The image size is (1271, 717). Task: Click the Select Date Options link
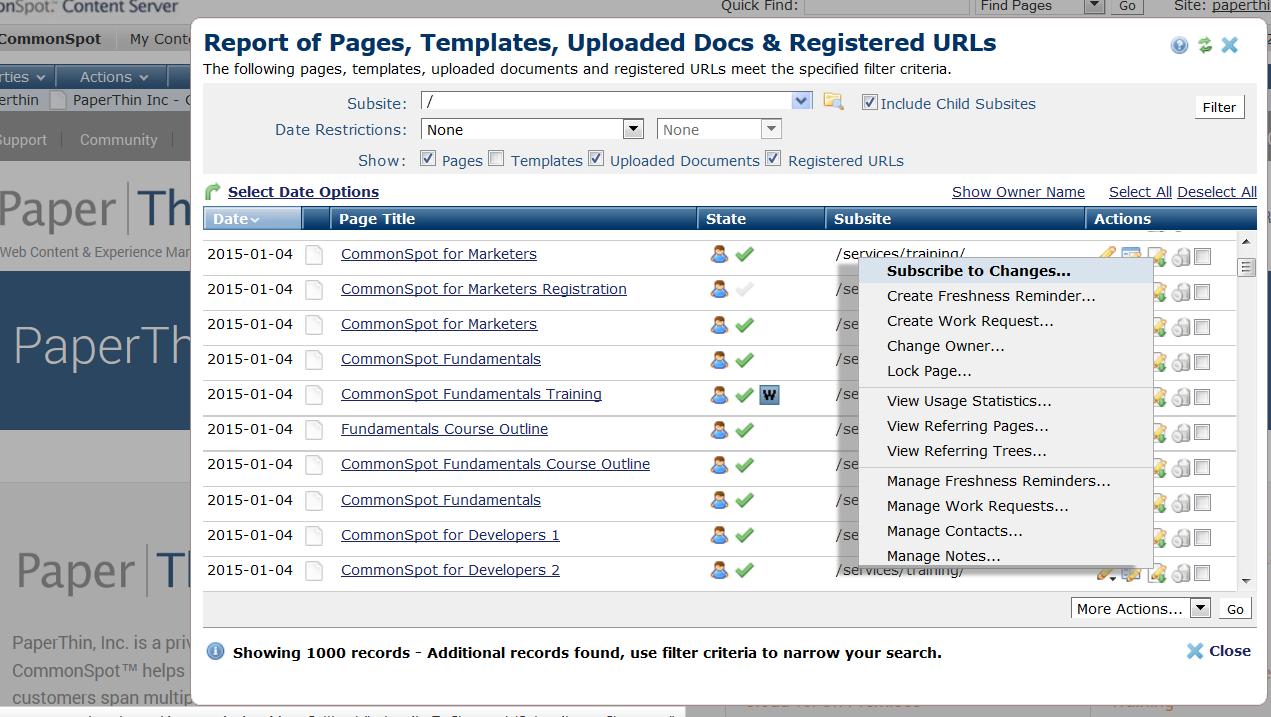[303, 192]
